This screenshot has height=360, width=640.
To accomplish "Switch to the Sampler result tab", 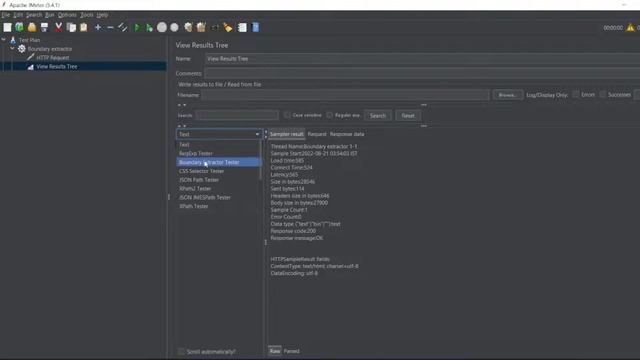I will (287, 134).
